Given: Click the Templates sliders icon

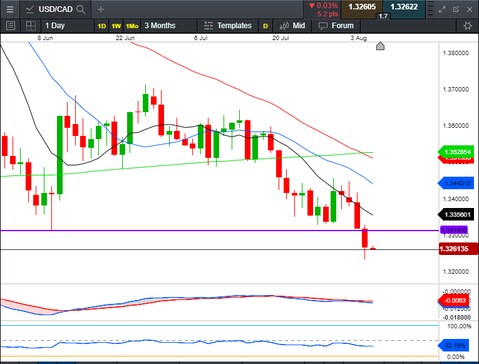Looking at the screenshot, I should (208, 26).
